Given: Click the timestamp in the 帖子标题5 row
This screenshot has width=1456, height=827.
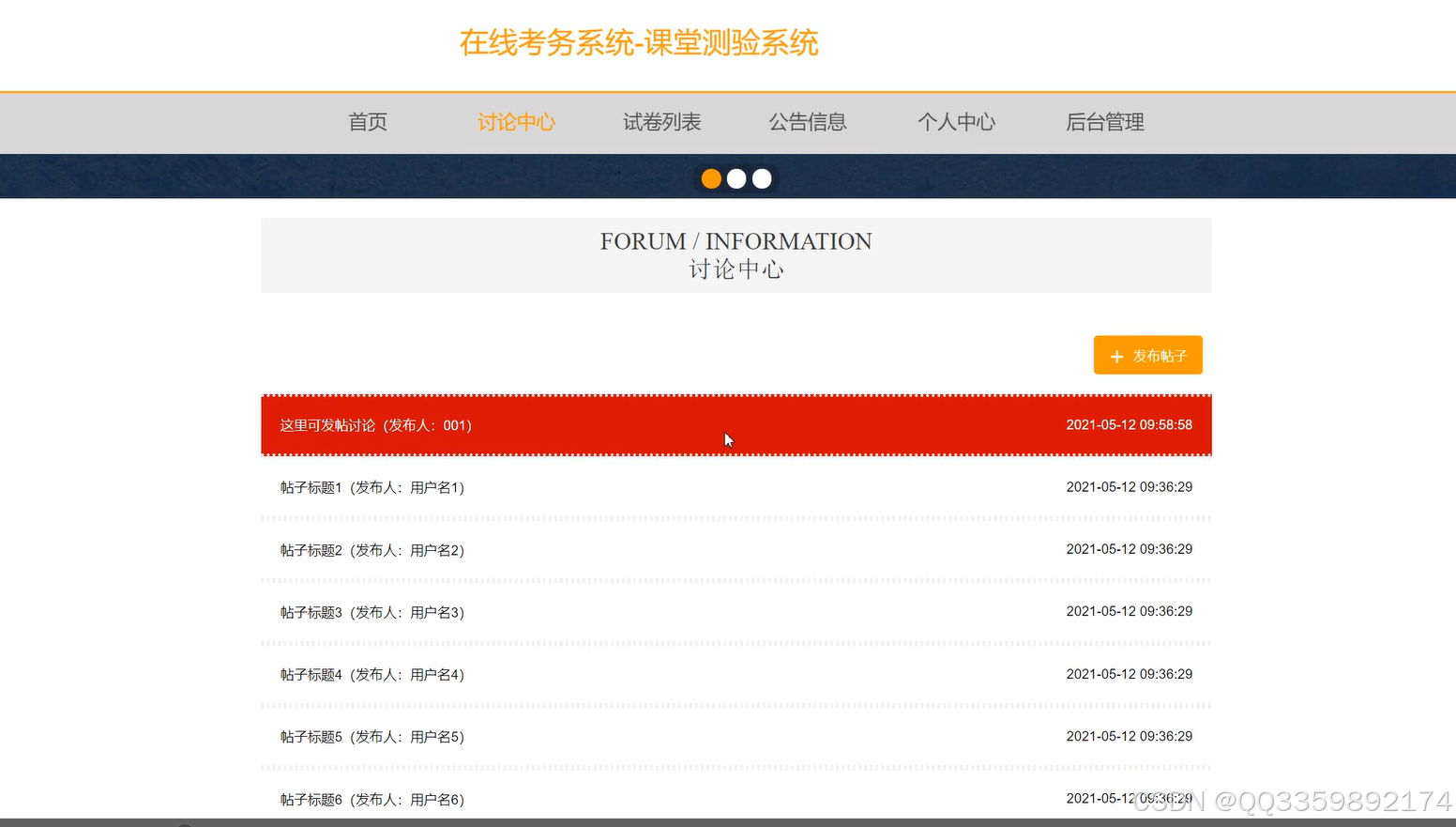Looking at the screenshot, I should (1129, 736).
